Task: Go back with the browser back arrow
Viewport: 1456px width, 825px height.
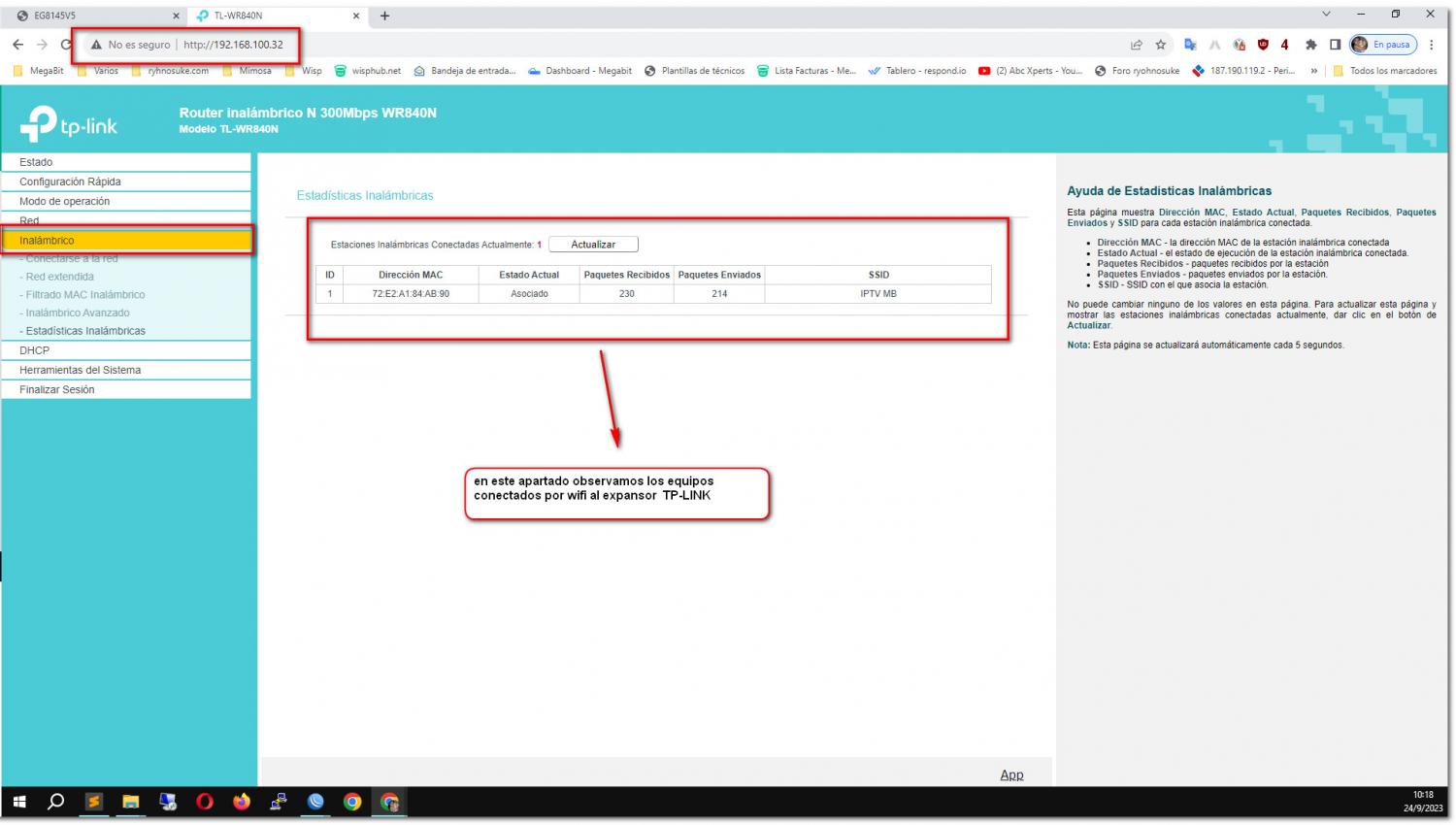Action: [x=17, y=45]
